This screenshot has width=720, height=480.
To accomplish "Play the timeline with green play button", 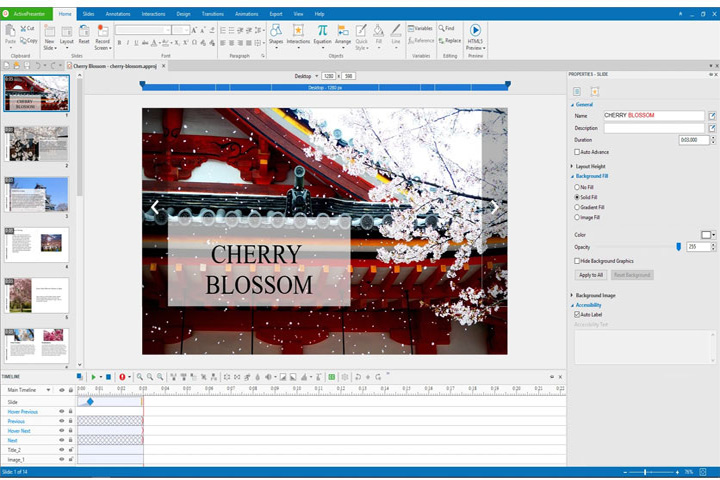I will click(93, 377).
